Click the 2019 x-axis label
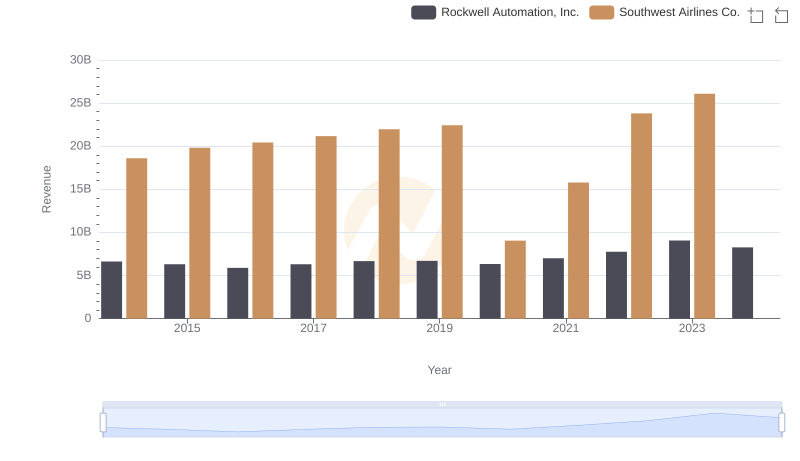The width and height of the screenshot is (800, 461). 439,328
